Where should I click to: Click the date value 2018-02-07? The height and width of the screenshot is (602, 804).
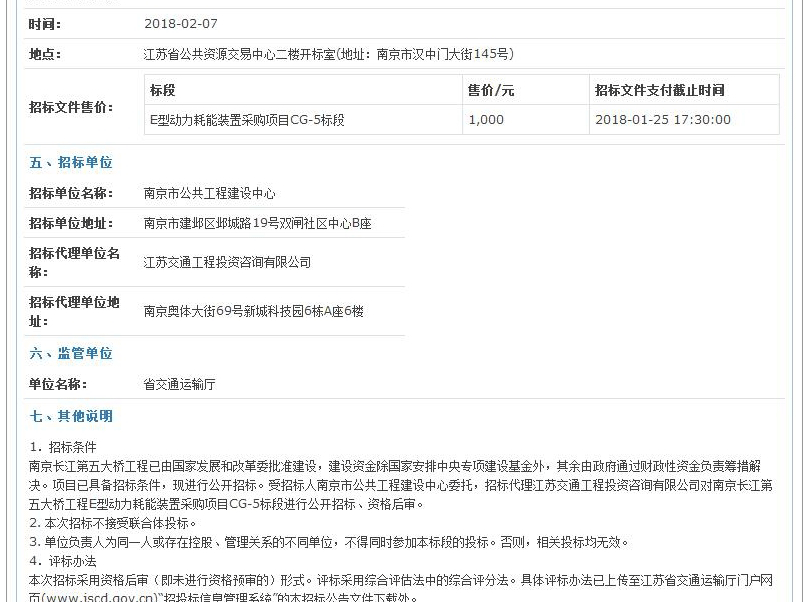pos(180,24)
